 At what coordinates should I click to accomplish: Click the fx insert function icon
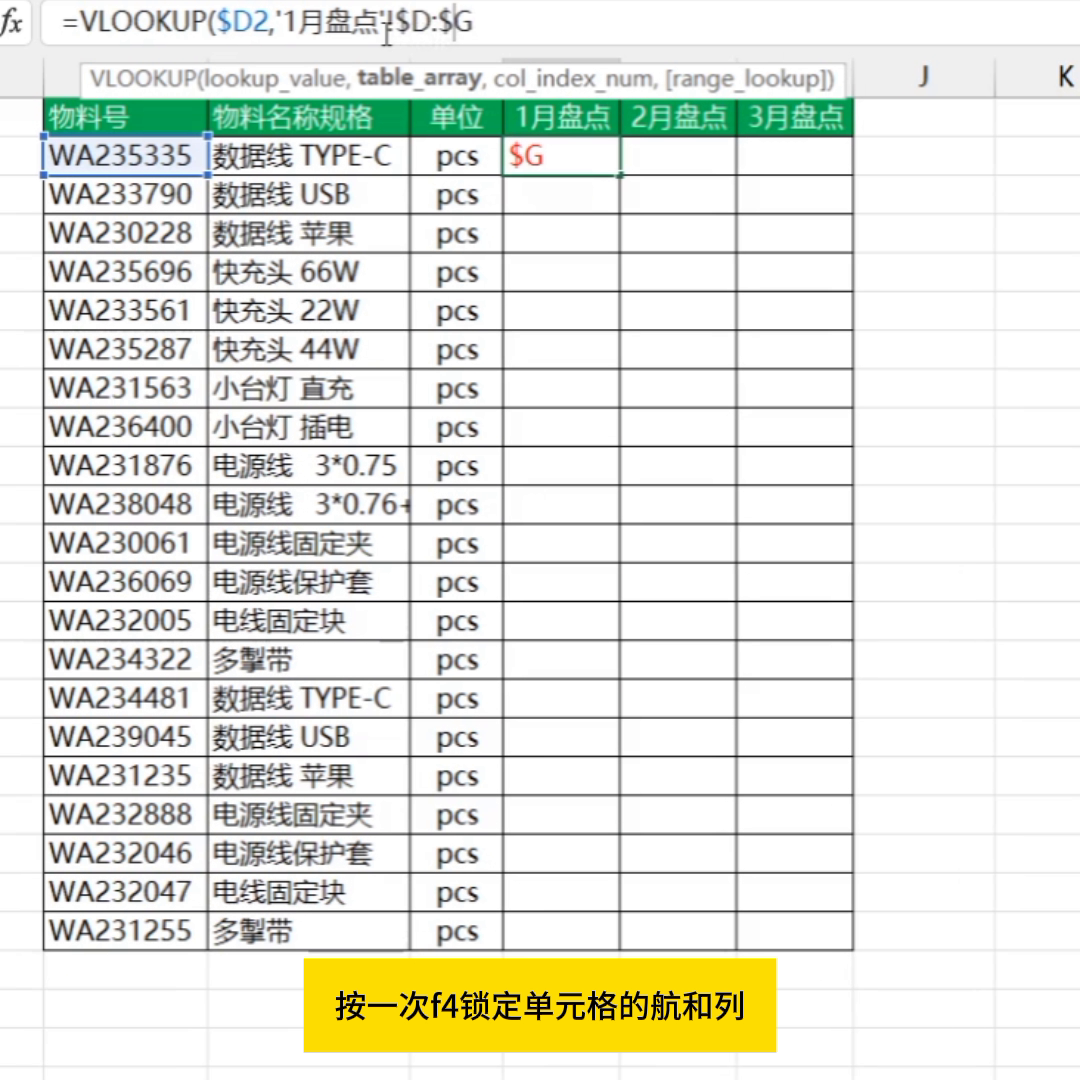tap(12, 22)
